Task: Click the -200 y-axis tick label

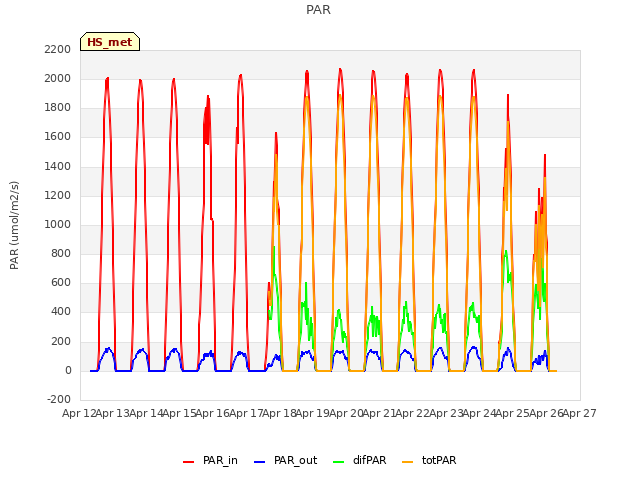Action: tap(59, 399)
